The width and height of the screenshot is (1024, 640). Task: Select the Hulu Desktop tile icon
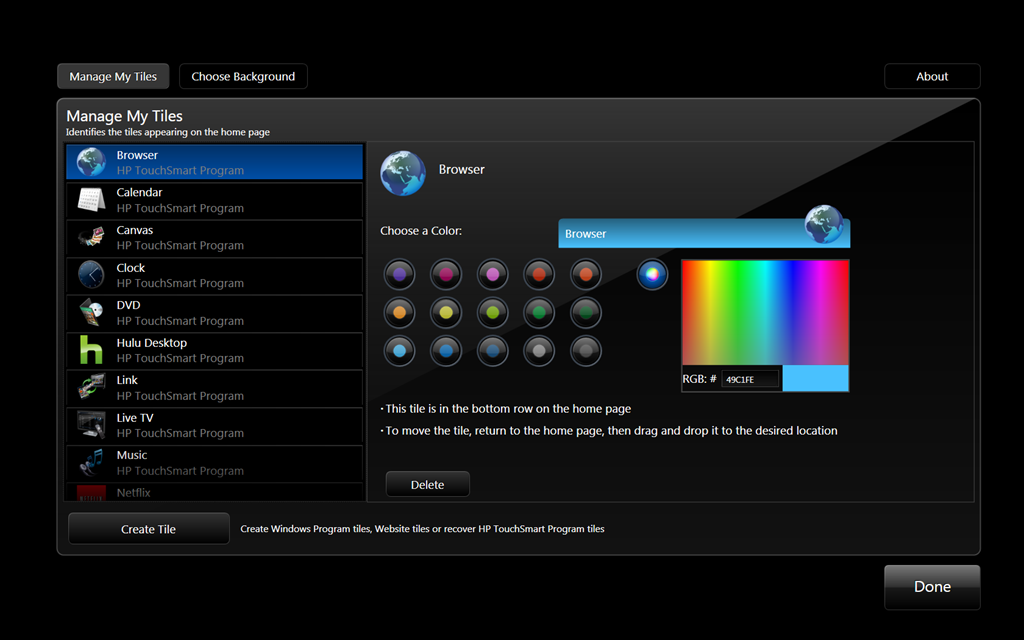coord(91,350)
